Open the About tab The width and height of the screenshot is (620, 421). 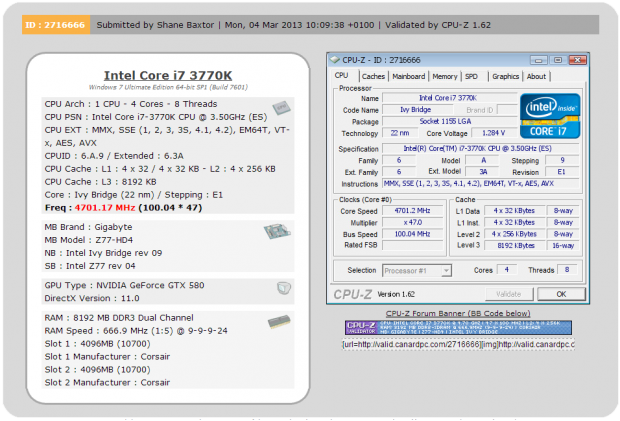(536, 76)
